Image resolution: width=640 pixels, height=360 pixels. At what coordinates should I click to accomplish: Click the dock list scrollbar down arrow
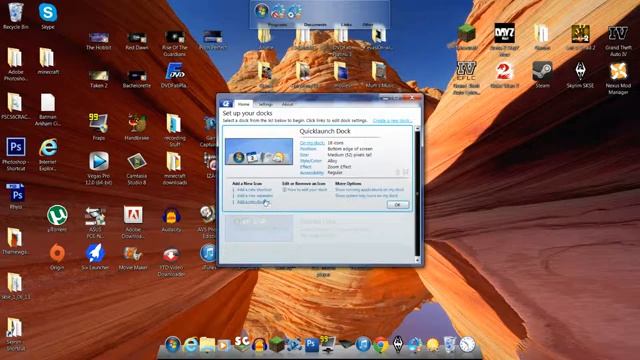pyautogui.click(x=417, y=259)
